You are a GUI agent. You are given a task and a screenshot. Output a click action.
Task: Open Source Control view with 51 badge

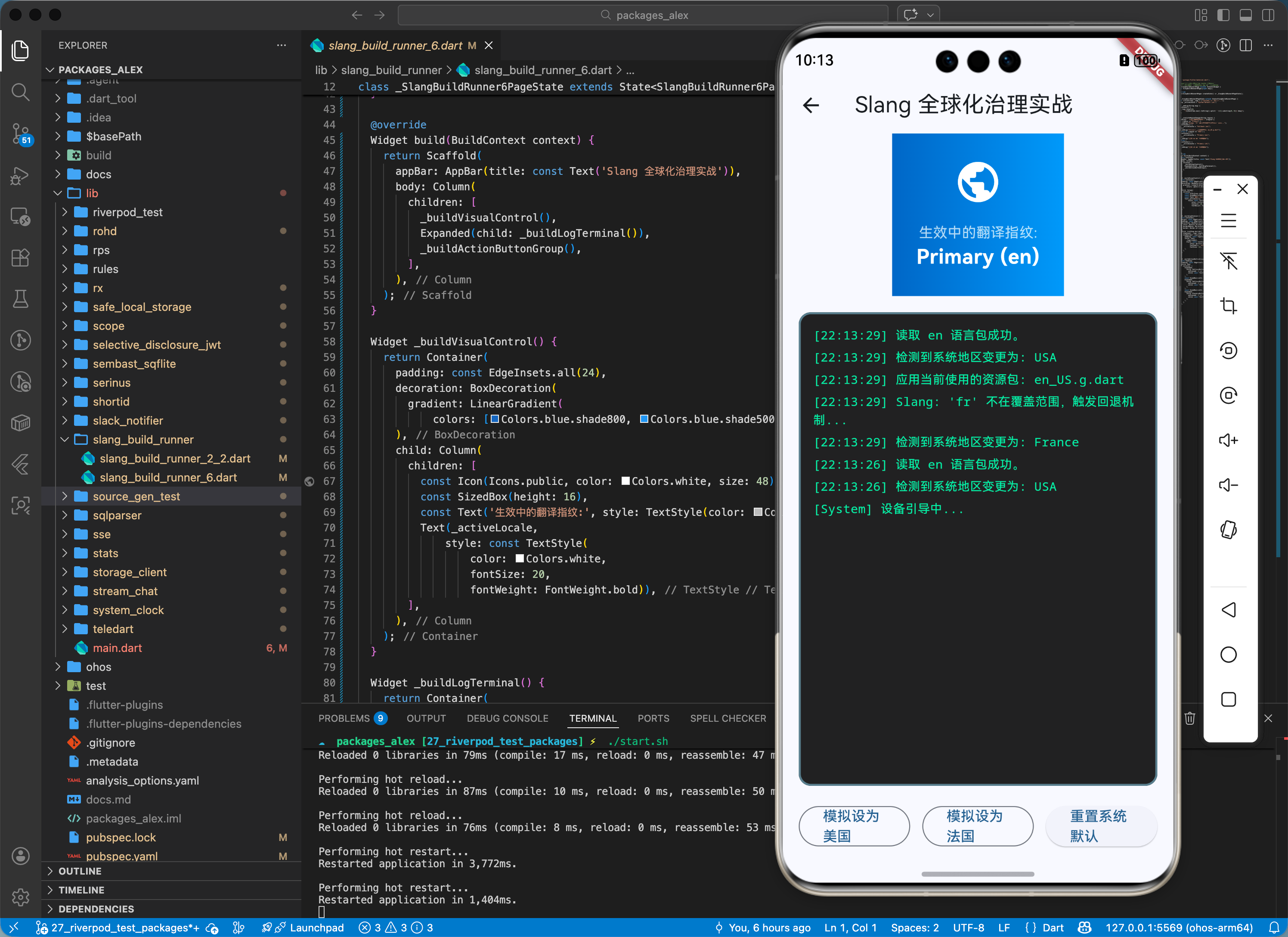tap(20, 133)
